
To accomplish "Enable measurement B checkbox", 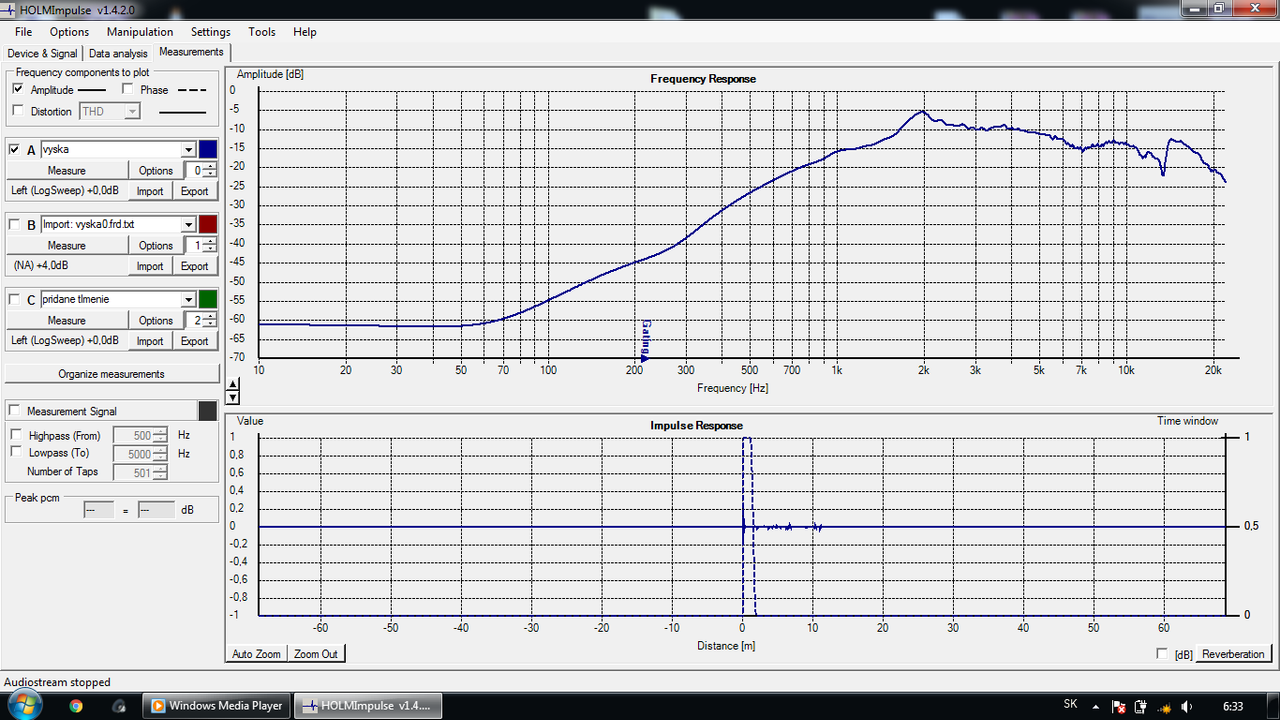I will (14, 224).
